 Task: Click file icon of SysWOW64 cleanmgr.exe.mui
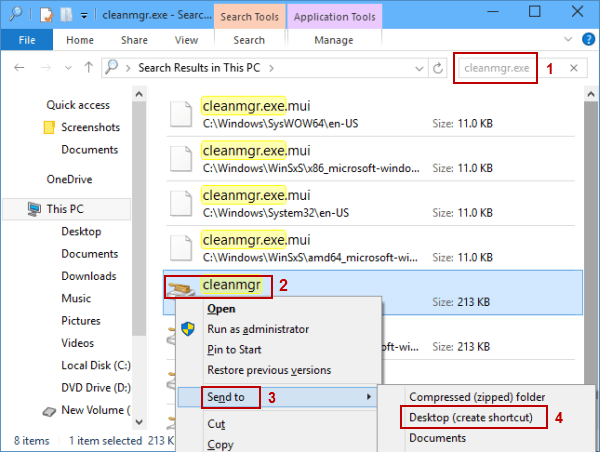pyautogui.click(x=181, y=114)
